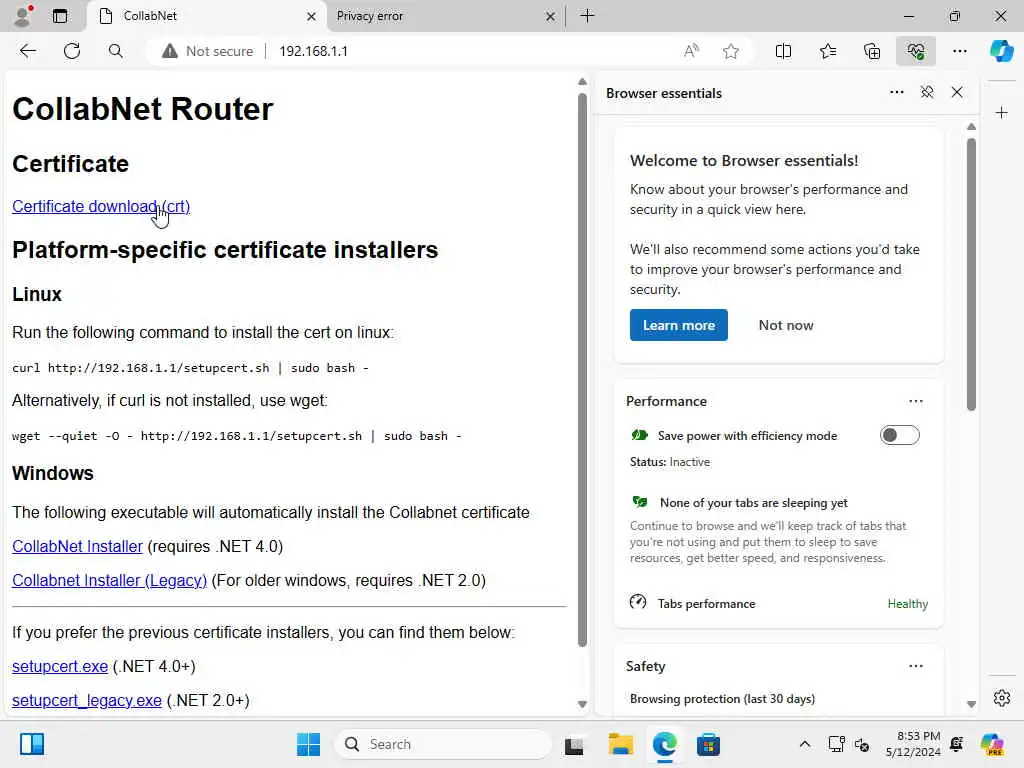This screenshot has height=768, width=1024.
Task: Click the taskbar Search box
Action: pos(443,744)
